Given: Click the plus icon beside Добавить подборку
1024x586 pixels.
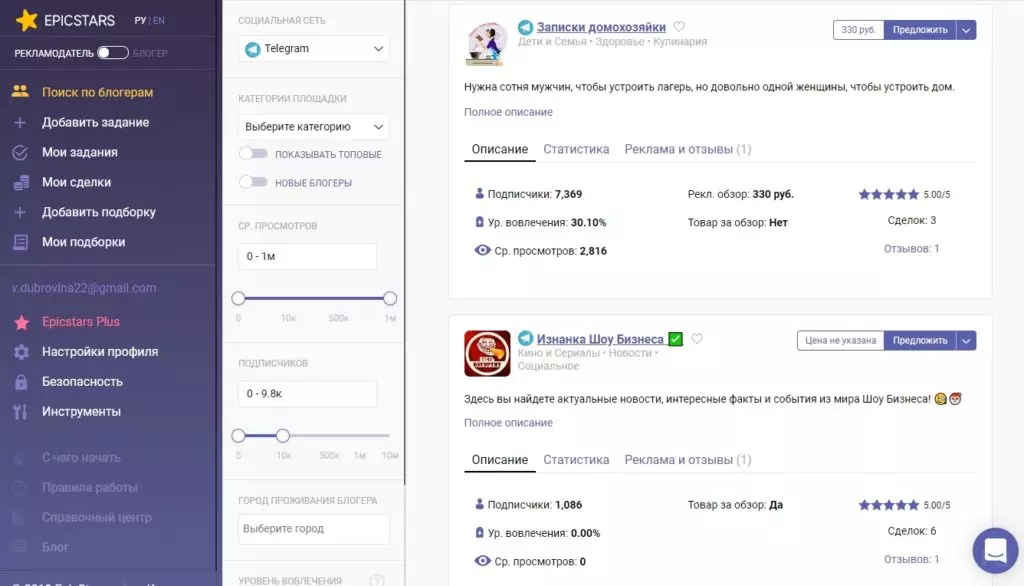Looking at the screenshot, I should (x=20, y=212).
